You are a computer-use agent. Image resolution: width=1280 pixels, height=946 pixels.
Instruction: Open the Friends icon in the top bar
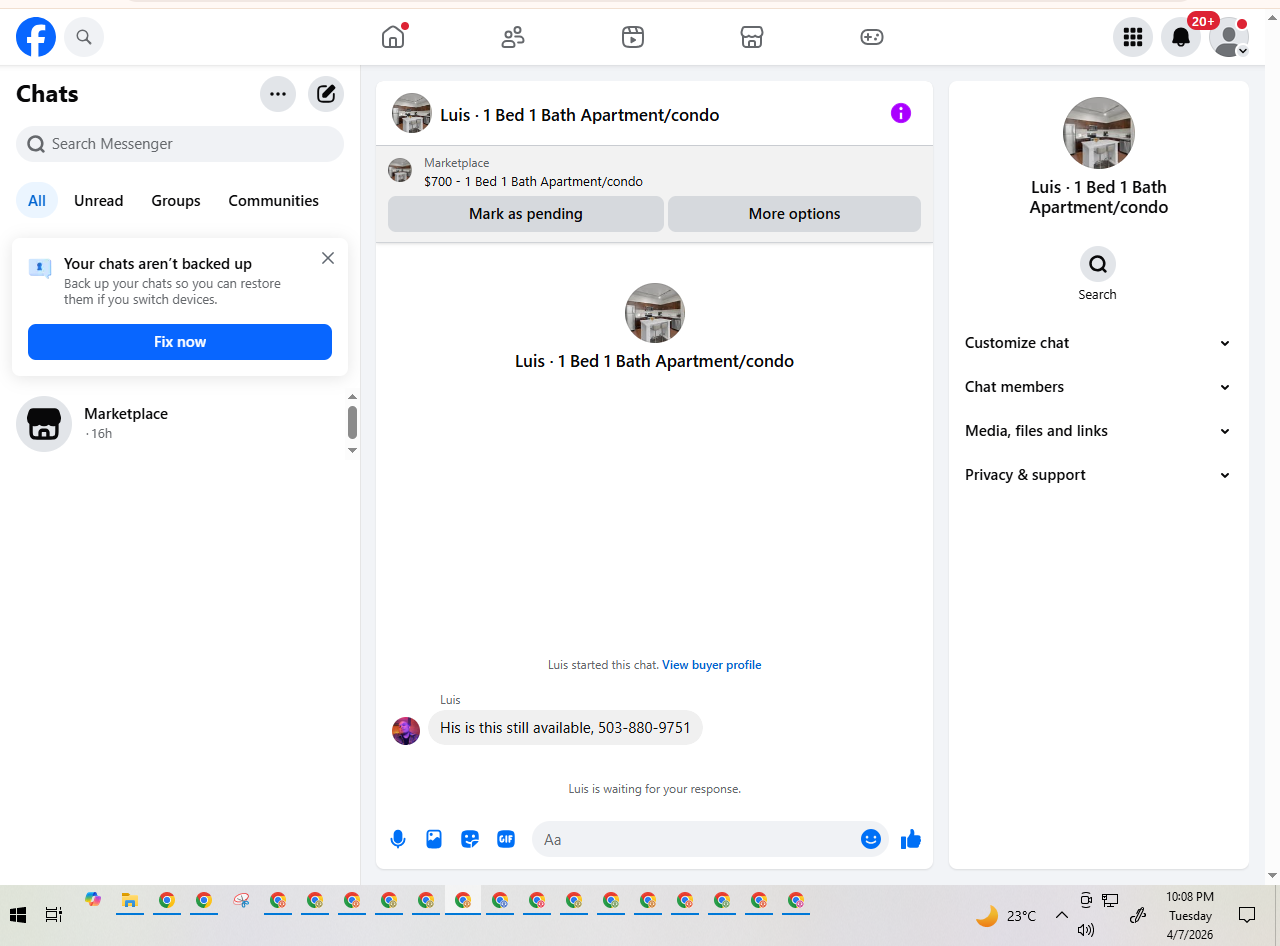coord(513,37)
